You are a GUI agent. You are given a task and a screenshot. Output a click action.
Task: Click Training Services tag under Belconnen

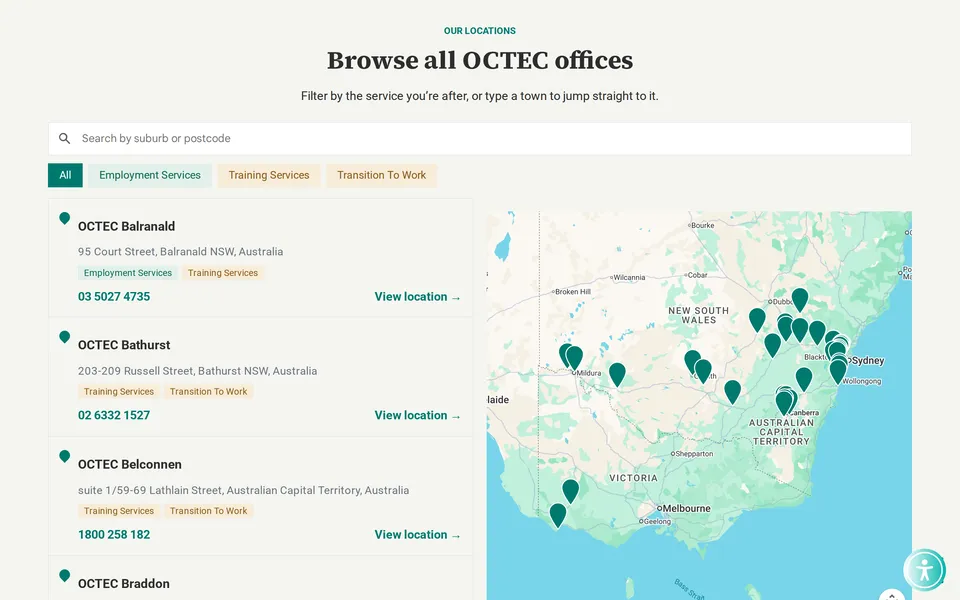[x=119, y=511]
